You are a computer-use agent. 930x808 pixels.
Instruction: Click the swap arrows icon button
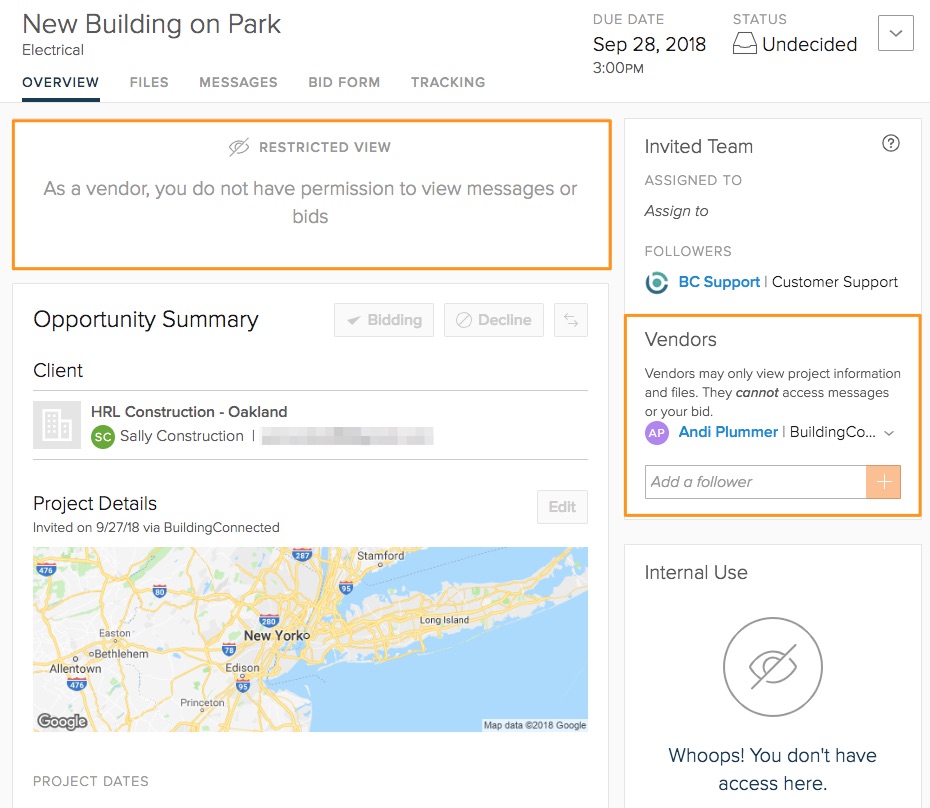571,320
